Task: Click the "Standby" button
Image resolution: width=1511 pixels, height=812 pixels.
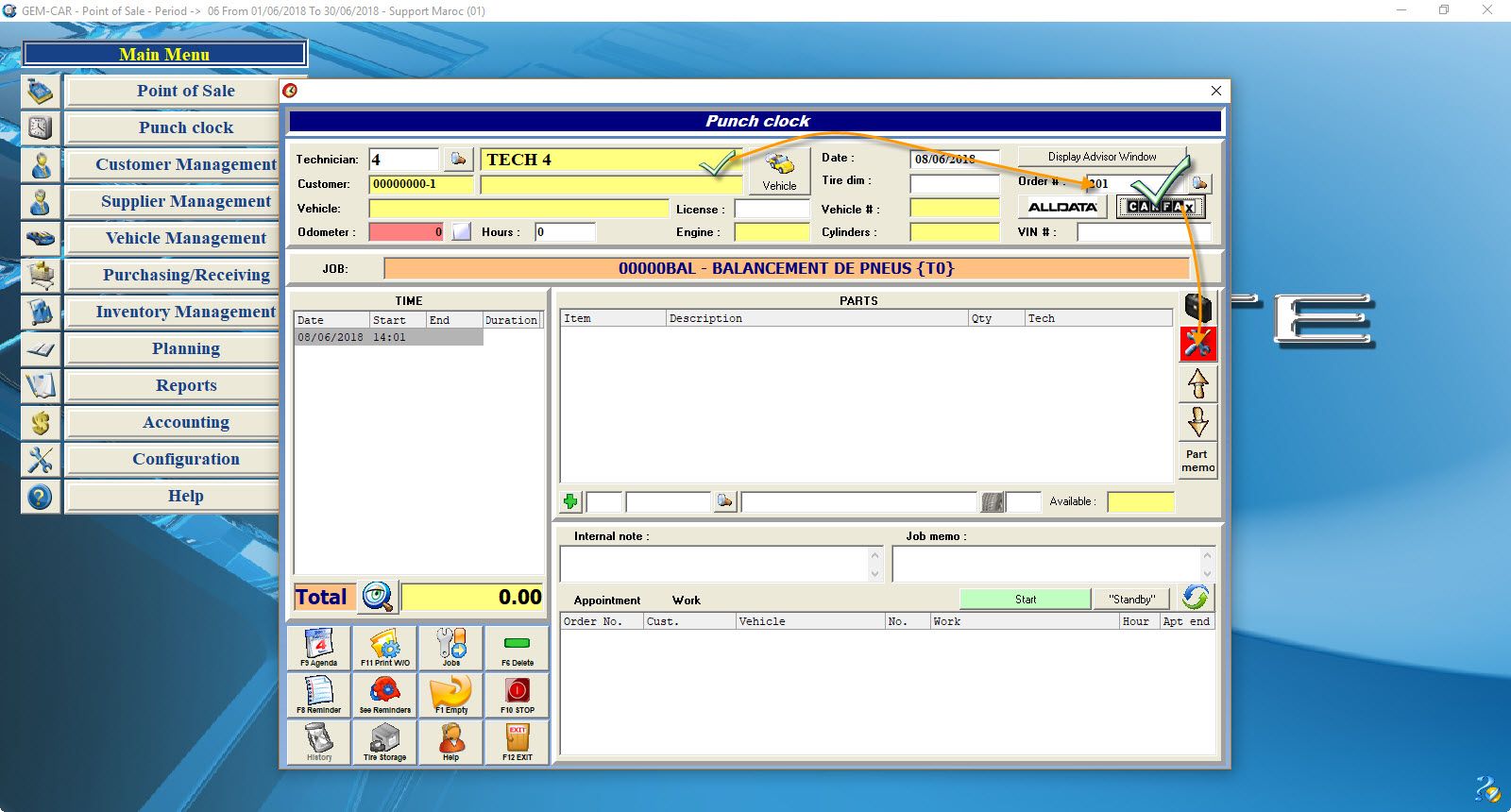Action: pyautogui.click(x=1131, y=600)
